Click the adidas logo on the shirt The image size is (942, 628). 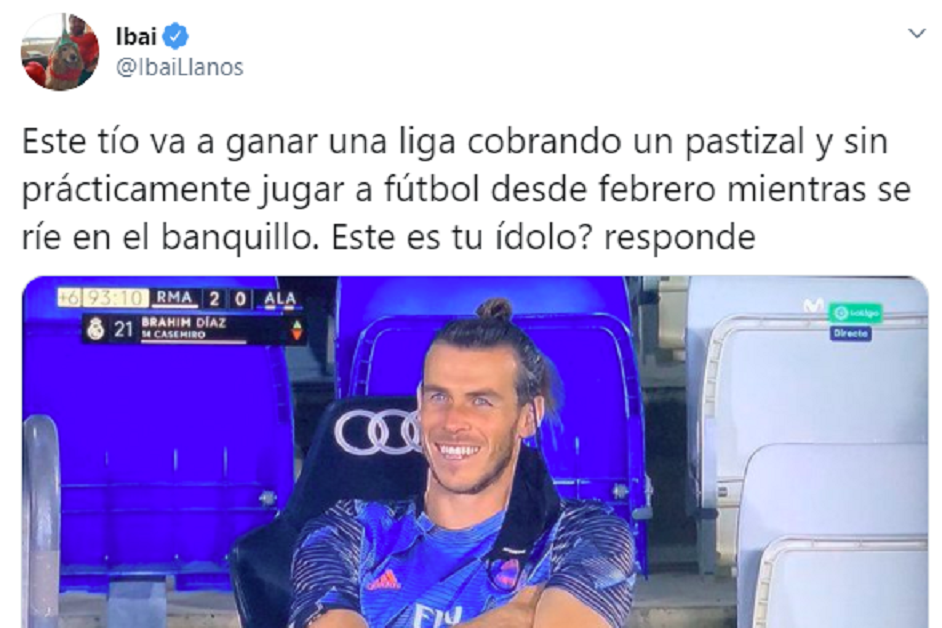click(383, 580)
